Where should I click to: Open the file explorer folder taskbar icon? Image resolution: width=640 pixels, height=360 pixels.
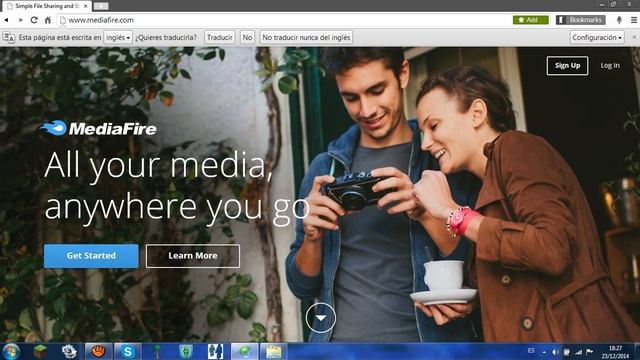coord(273,351)
